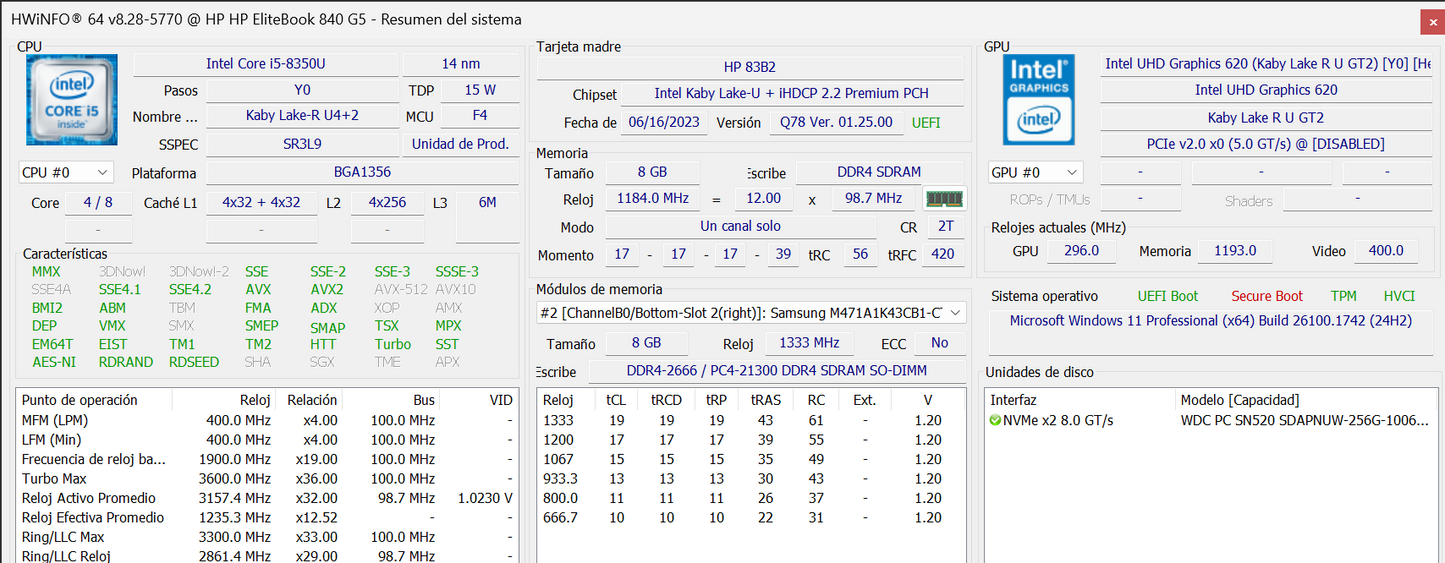Click the Kaby Lake-R U4+2 codename field
Screen dimensions: 1445x563
coord(302,116)
